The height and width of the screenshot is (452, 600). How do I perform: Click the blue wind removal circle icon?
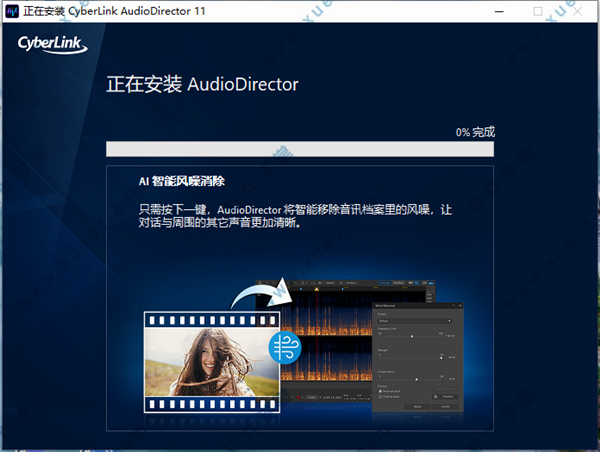pyautogui.click(x=285, y=350)
